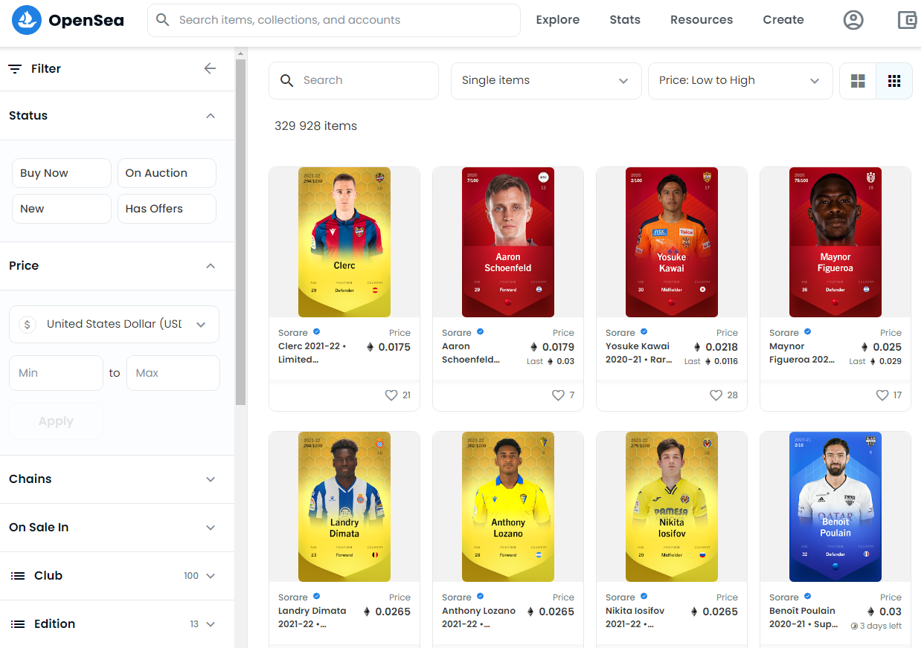Image resolution: width=921 pixels, height=651 pixels.
Task: Open the Clerc card image
Action: click(344, 242)
